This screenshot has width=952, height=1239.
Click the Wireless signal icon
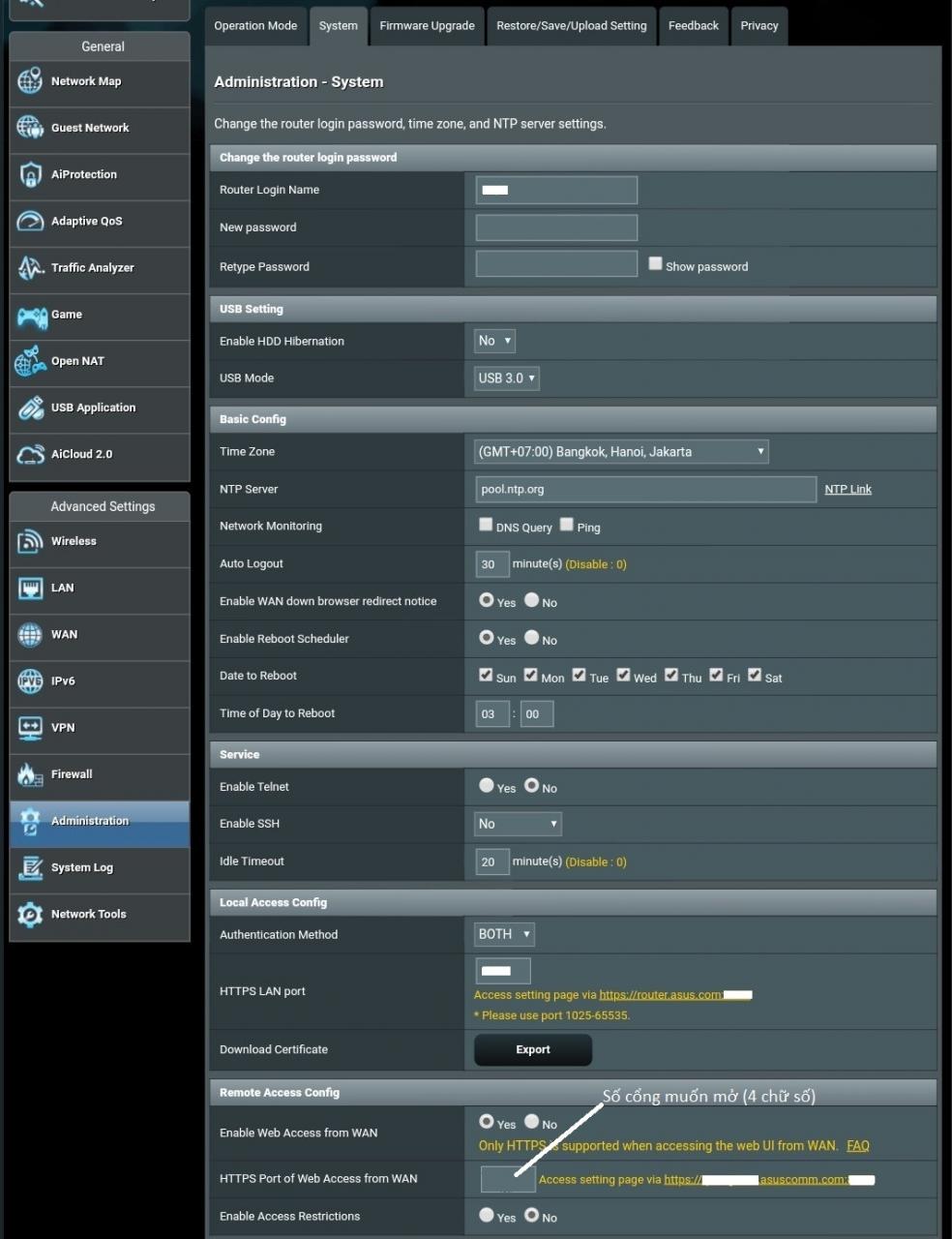click(x=30, y=542)
